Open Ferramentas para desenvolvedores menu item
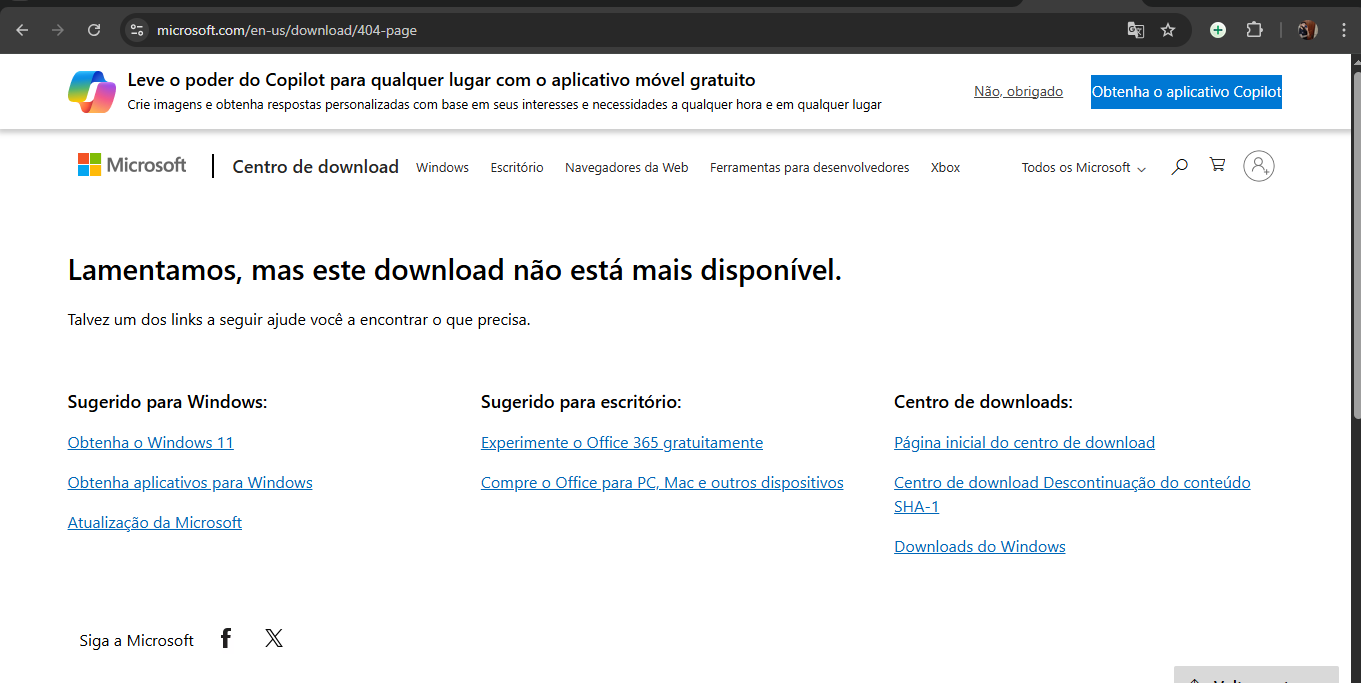The image size is (1361, 683). click(810, 168)
